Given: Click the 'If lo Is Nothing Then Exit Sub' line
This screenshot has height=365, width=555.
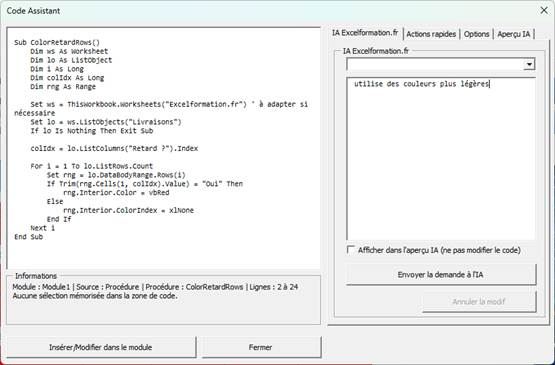Looking at the screenshot, I should (92, 131).
